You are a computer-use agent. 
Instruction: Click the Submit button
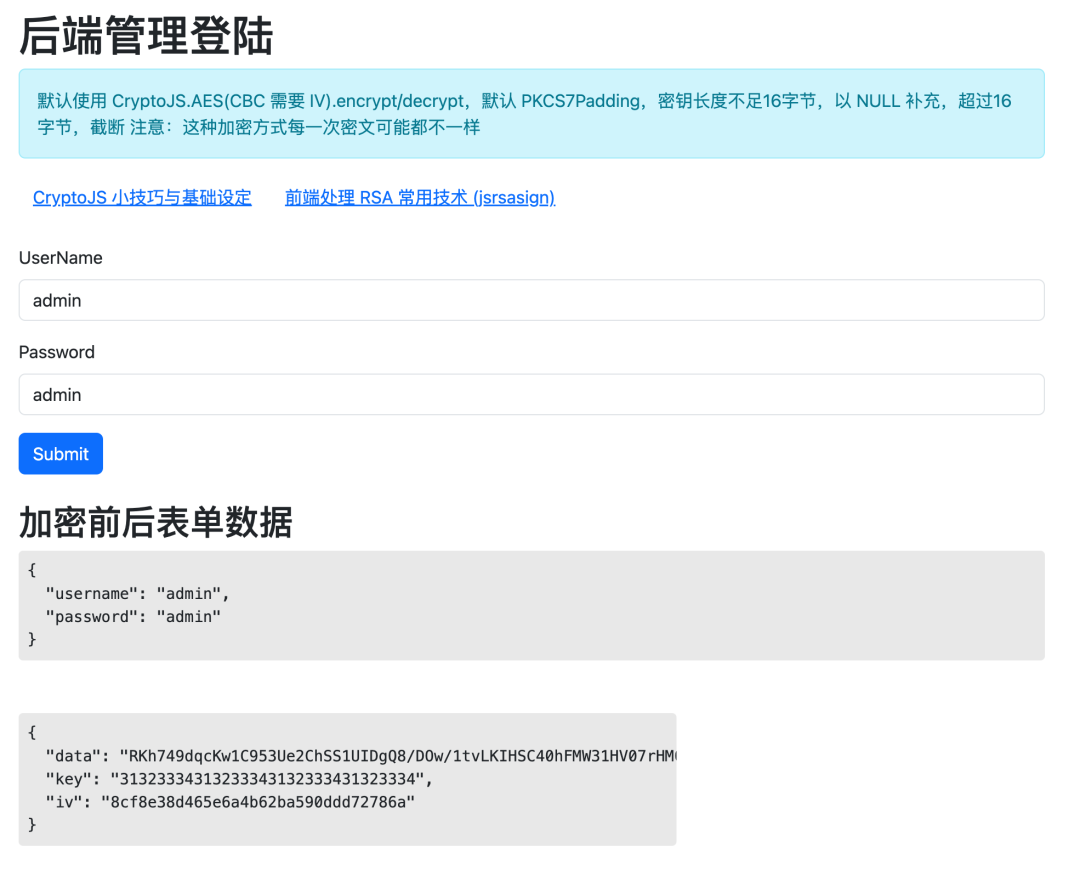(60, 453)
